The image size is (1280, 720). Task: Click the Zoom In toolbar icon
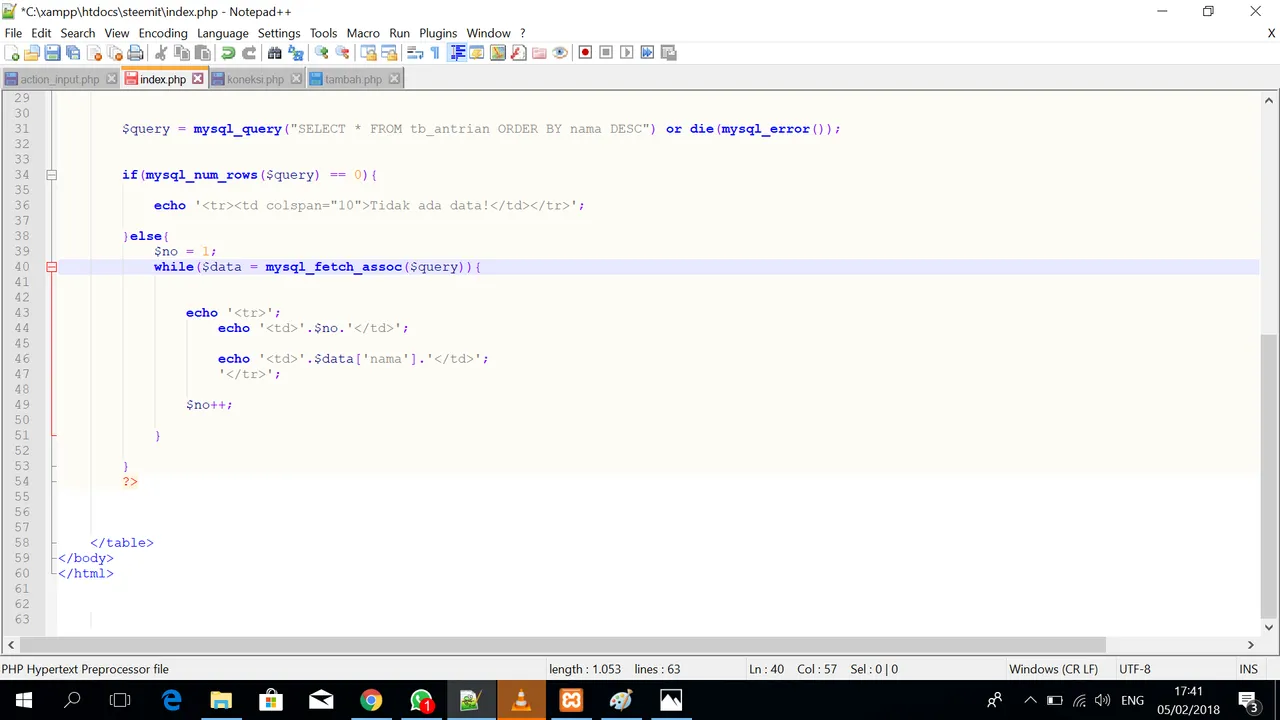(321, 52)
